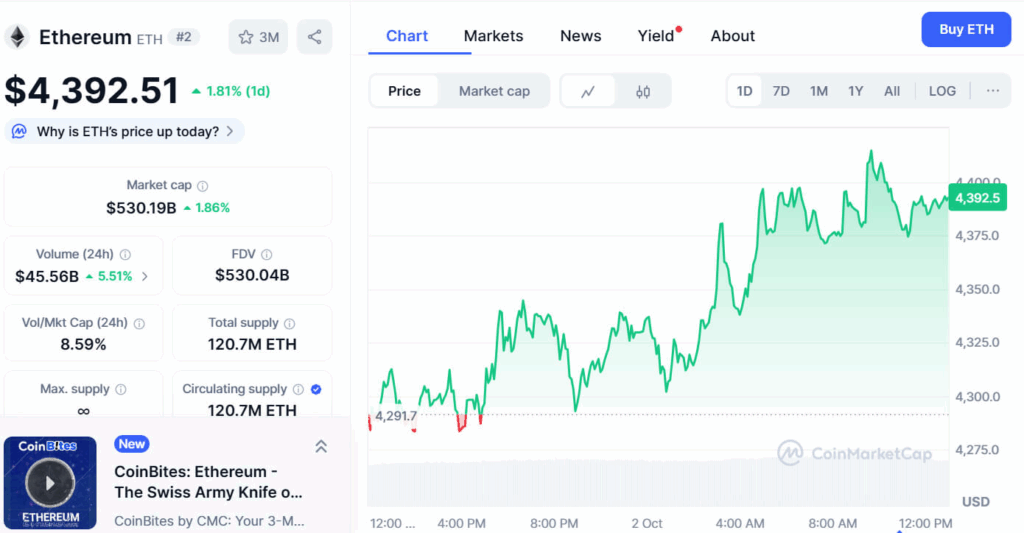Select the Price toggle option
Viewport: 1024px width, 533px height.
404,91
